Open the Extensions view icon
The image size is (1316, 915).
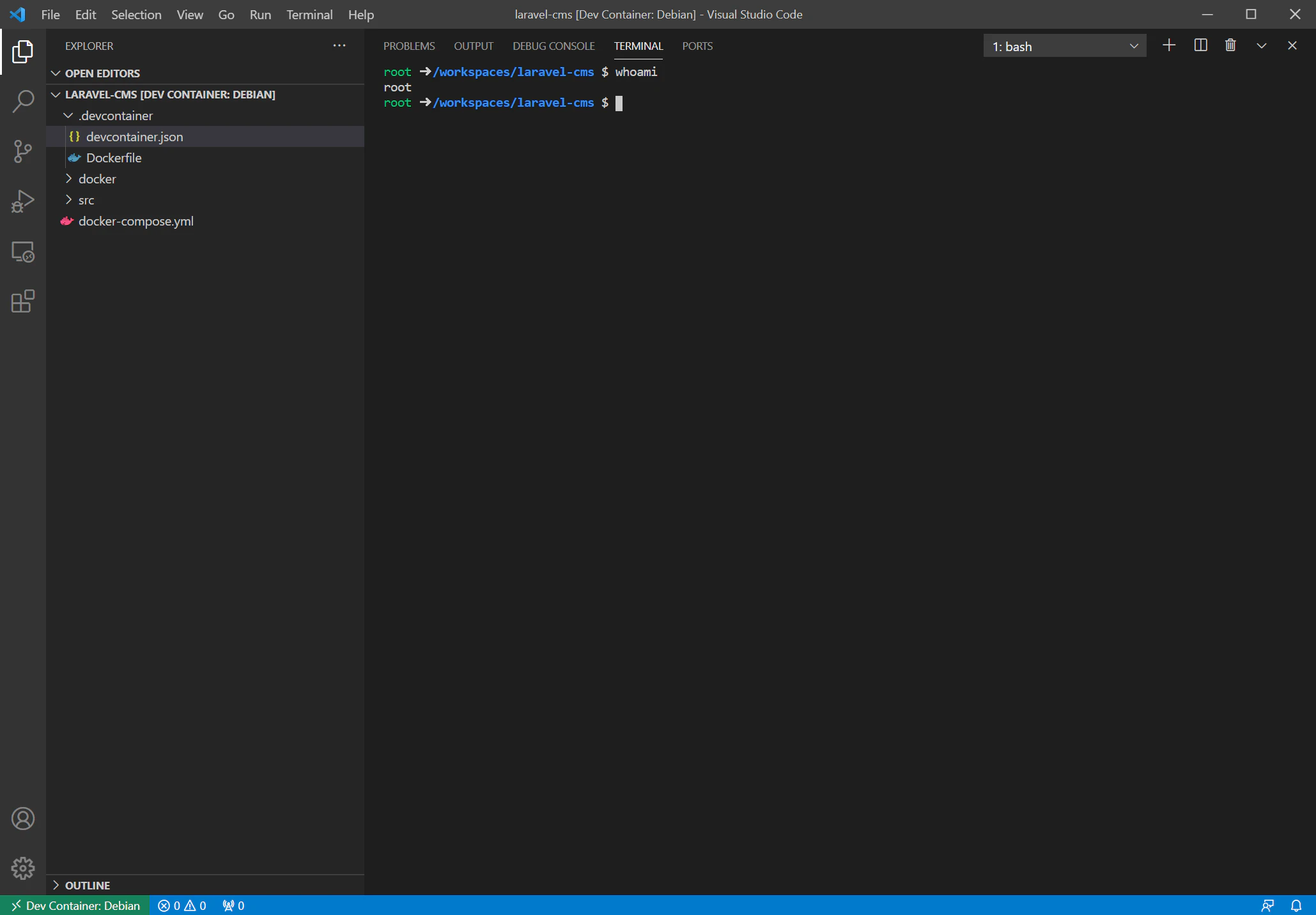click(23, 301)
